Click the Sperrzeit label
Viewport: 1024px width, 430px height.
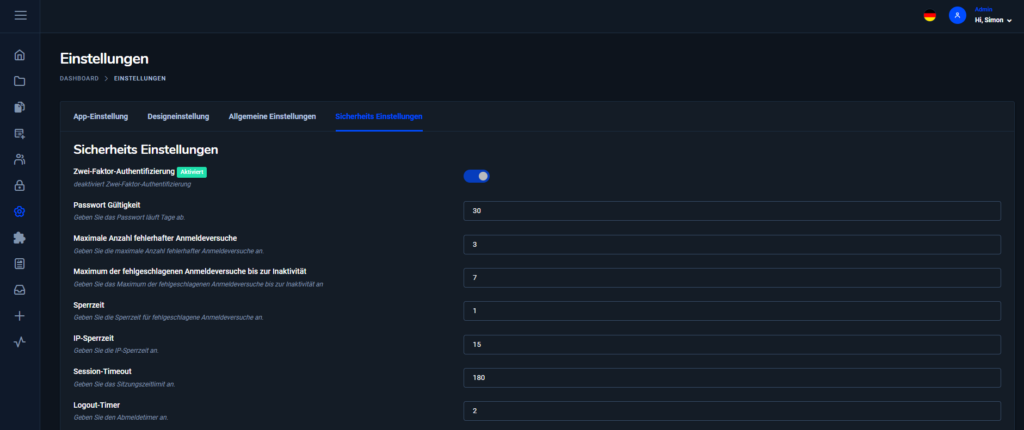pyautogui.click(x=89, y=305)
